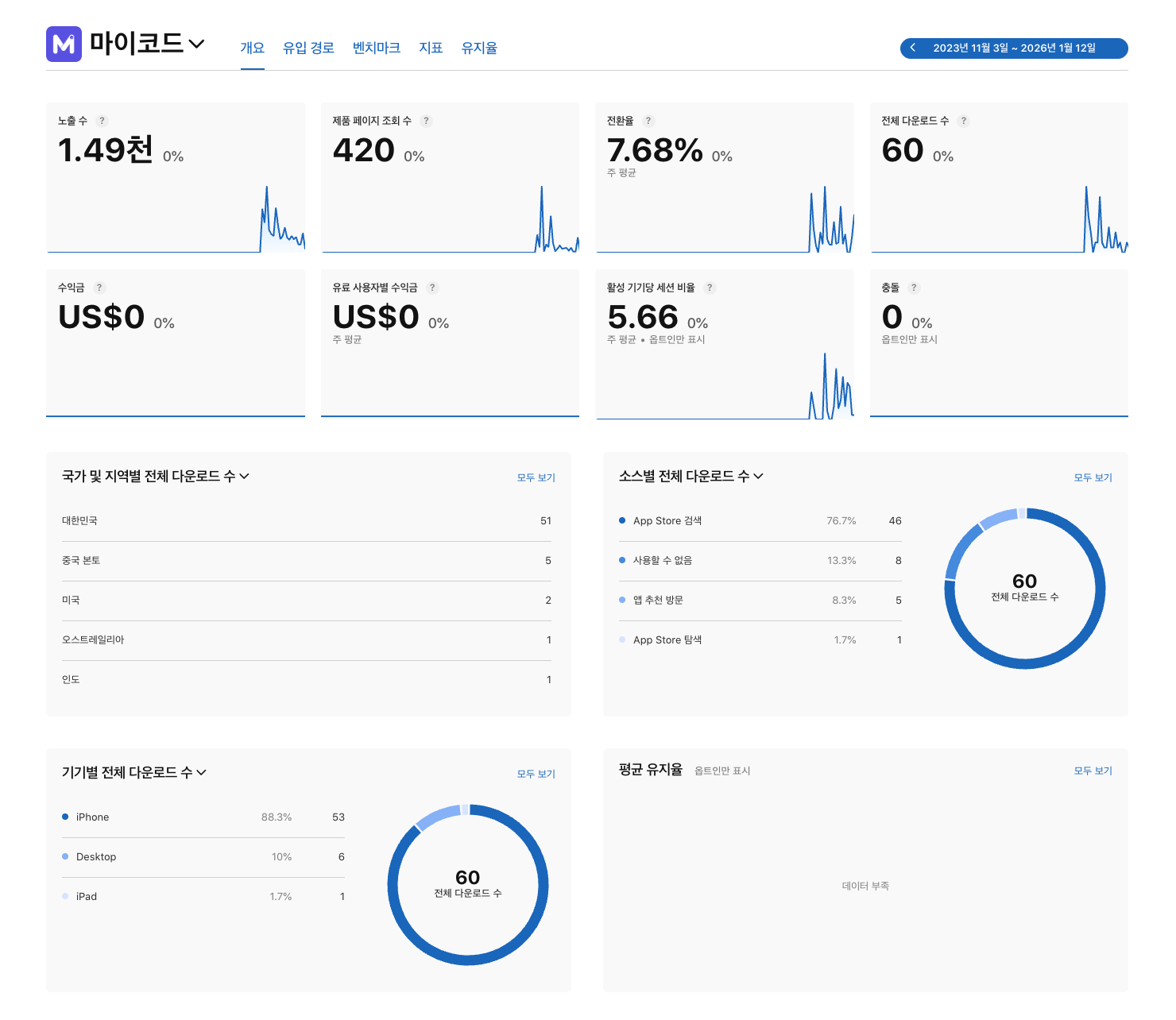Click 모두 보기 in 평균 유지율 section
The width and height of the screenshot is (1176, 1020).
click(1093, 771)
